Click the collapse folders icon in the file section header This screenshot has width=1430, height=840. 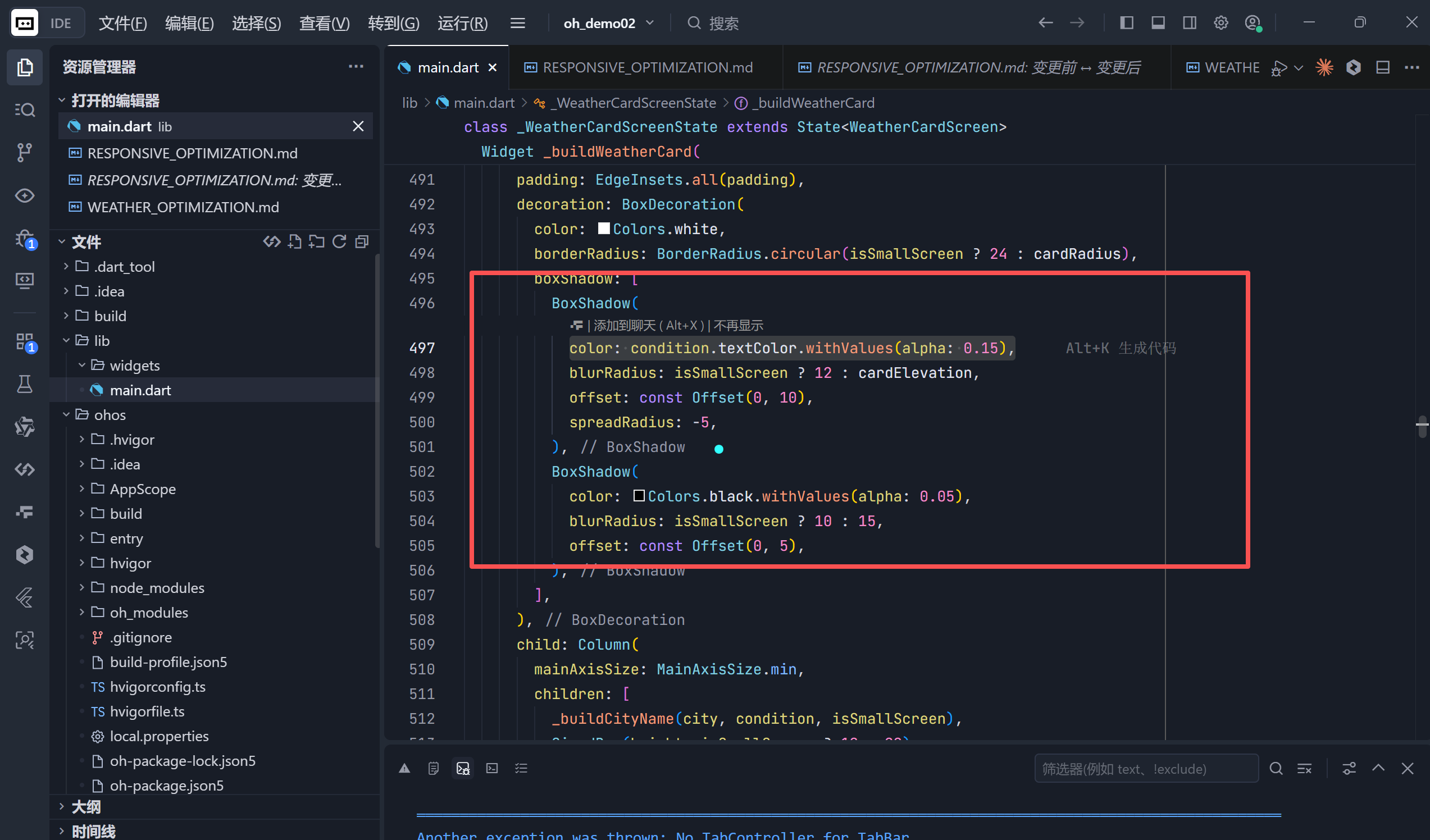coord(362,242)
